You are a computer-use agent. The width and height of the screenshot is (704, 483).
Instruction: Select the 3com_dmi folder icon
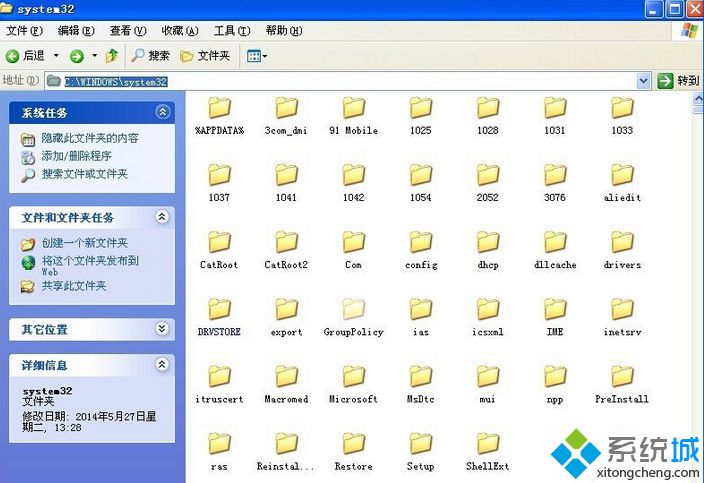point(286,108)
